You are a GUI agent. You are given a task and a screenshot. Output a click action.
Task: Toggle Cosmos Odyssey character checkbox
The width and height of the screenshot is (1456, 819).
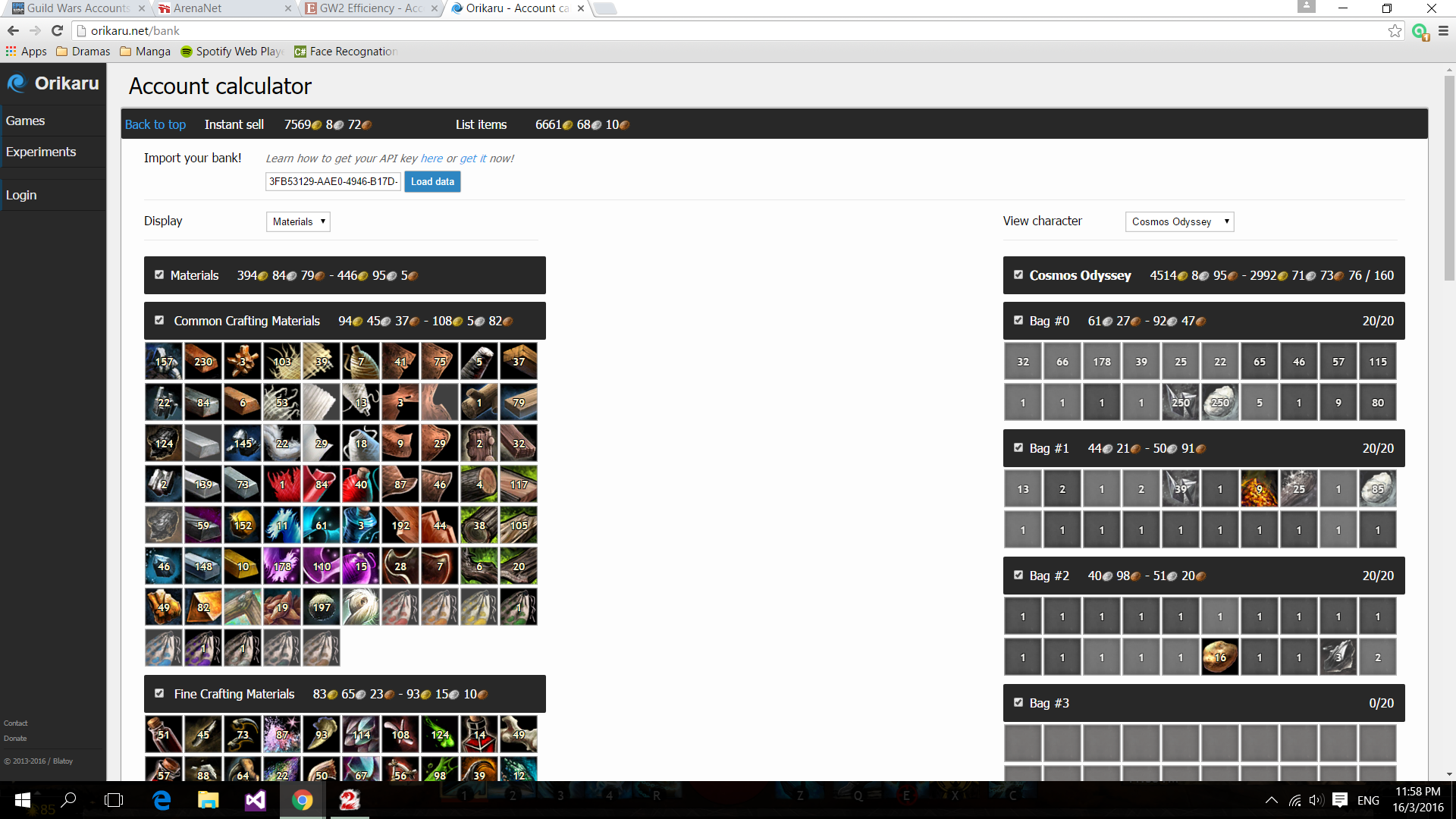pos(1018,275)
